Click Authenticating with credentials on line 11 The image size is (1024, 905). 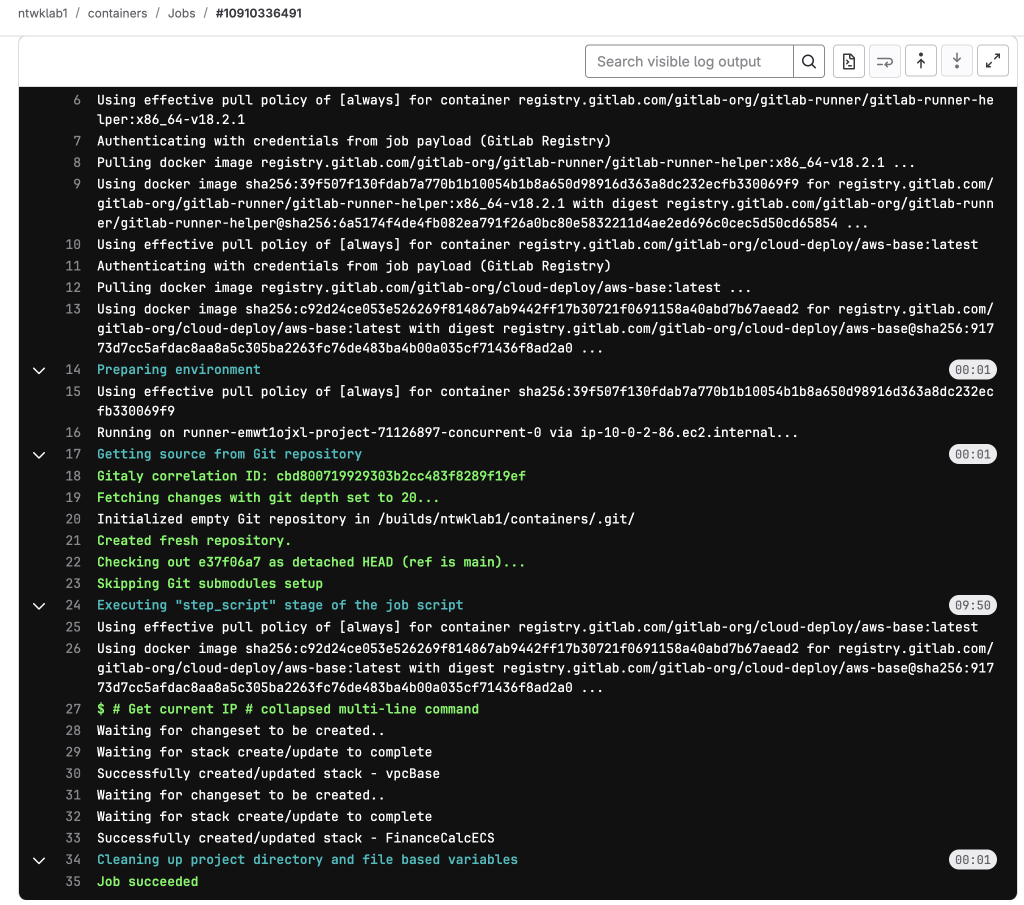click(354, 266)
